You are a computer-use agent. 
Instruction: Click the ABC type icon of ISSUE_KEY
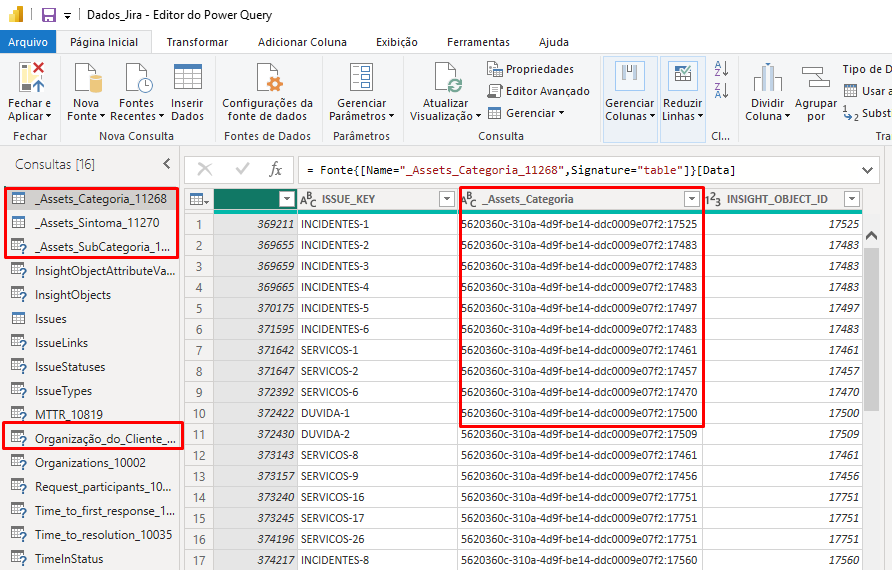click(308, 199)
